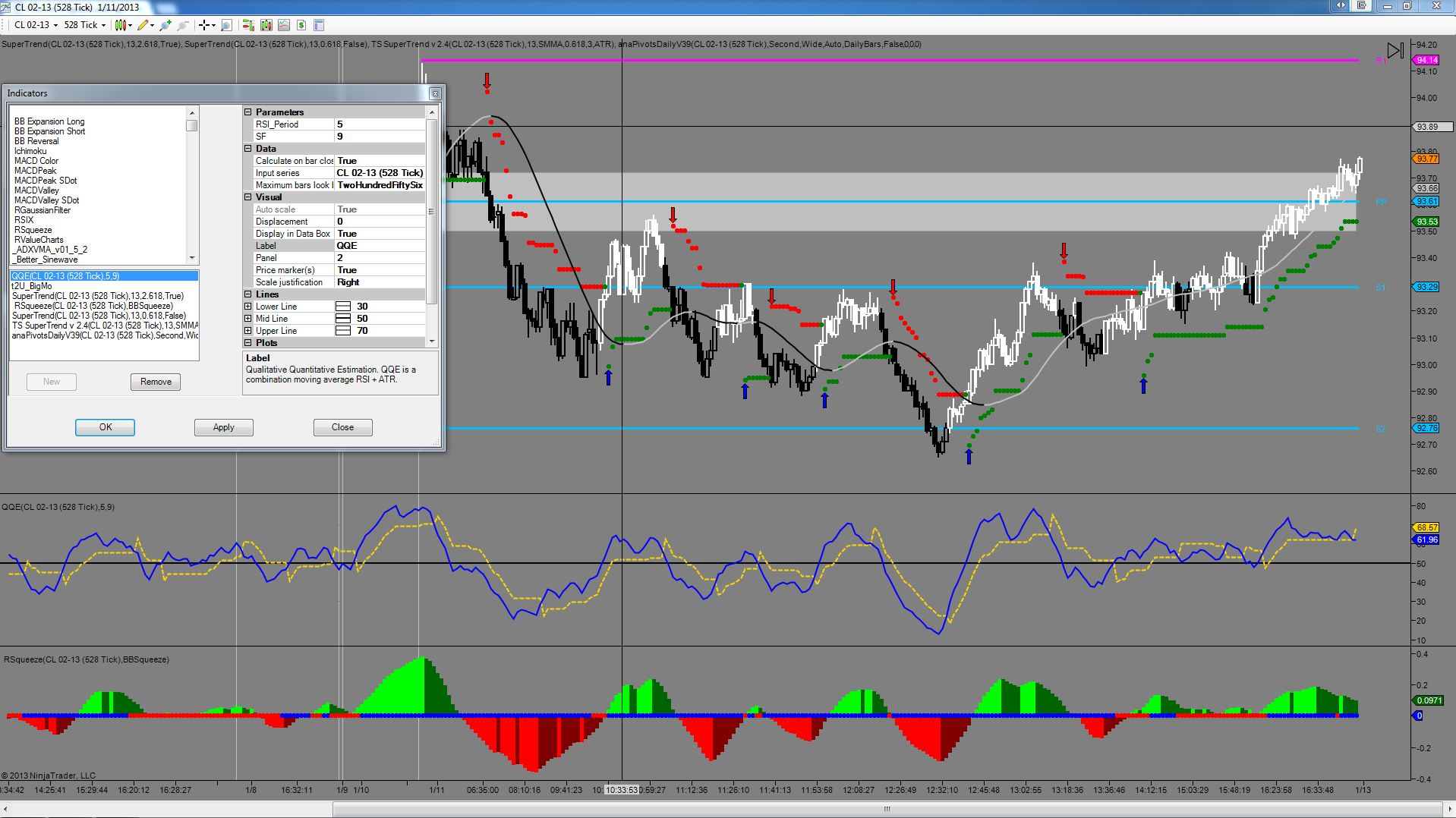The height and width of the screenshot is (818, 1456).
Task: Select MACD Color in available indicators
Action: coord(36,161)
